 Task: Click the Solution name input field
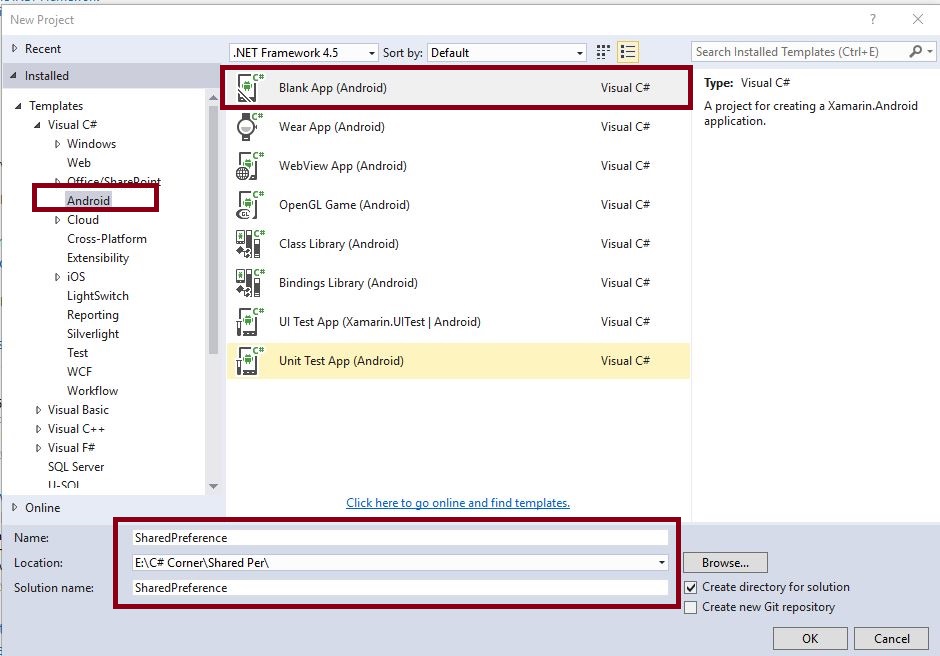coord(400,588)
